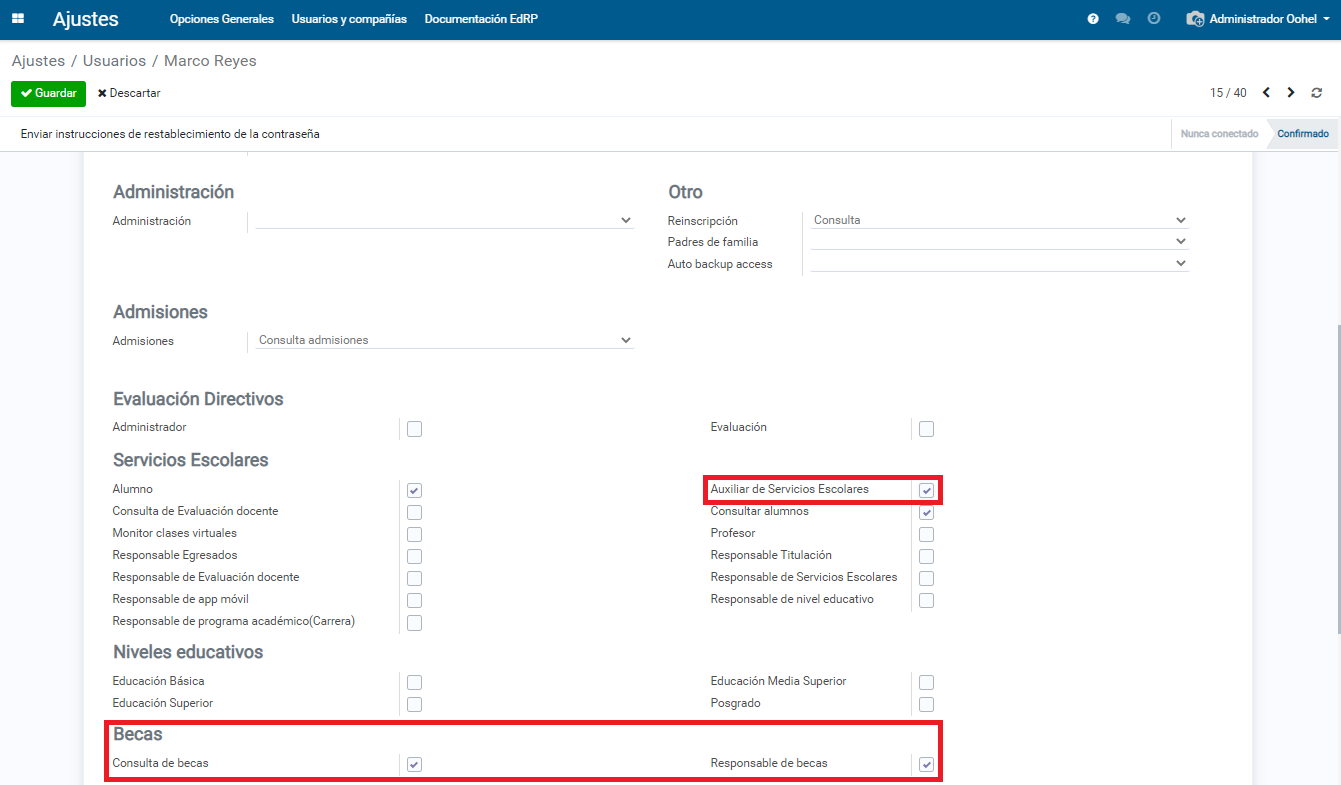Screen dimensions: 1341x785
Task: Click the Descartar button
Action: tap(129, 93)
